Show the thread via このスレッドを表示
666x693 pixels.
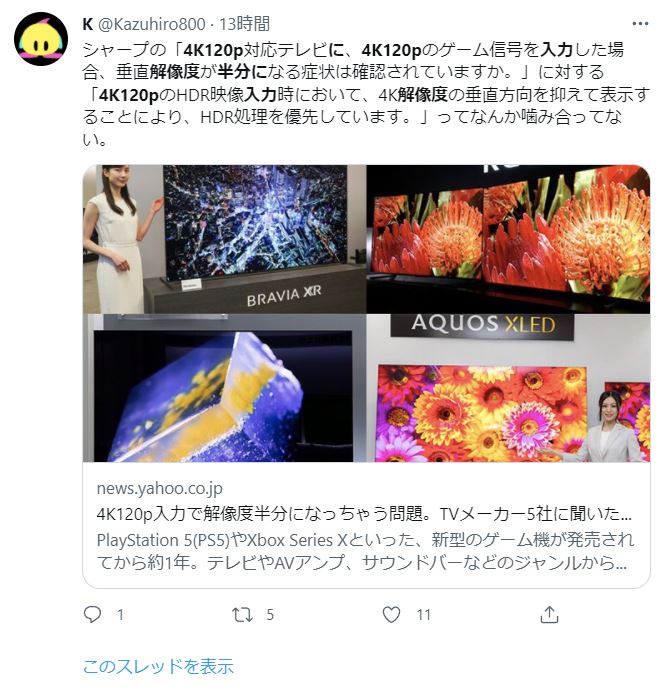pyautogui.click(x=158, y=666)
